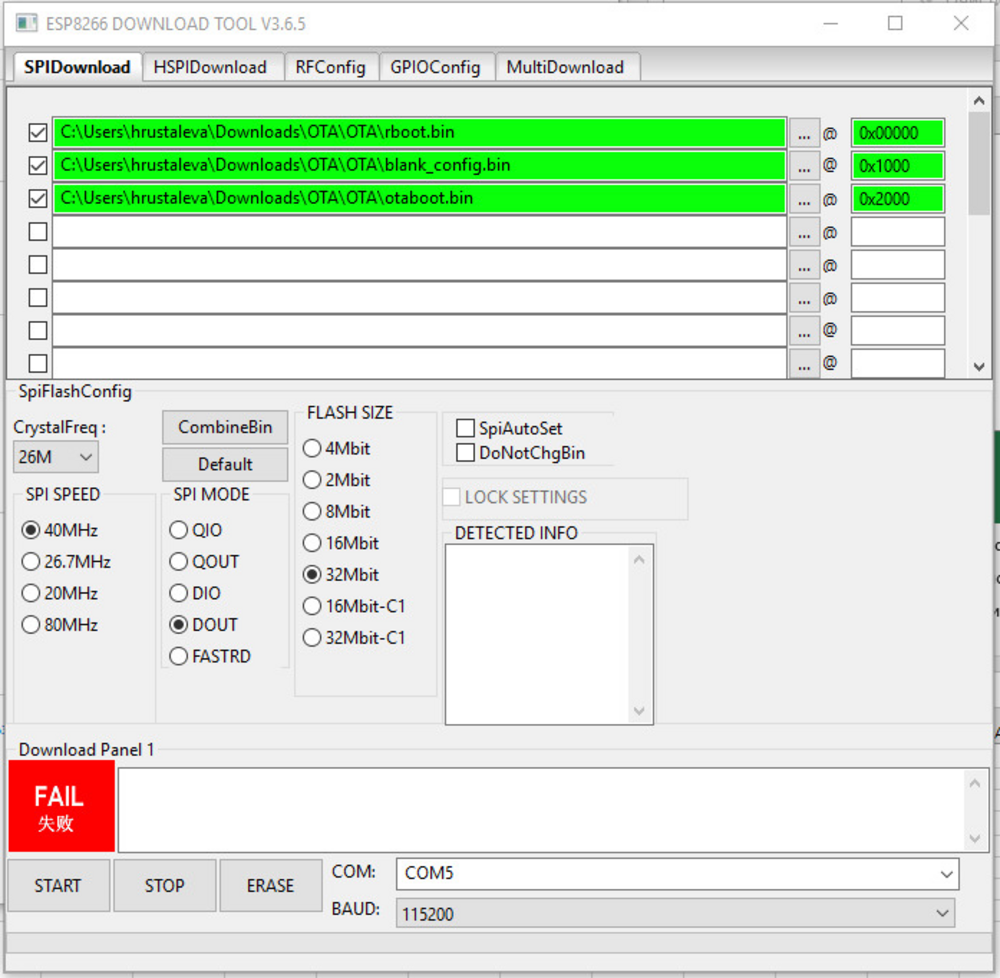Click the 0x1000 address field
Screen dimensions: 1000x978
coord(898,166)
